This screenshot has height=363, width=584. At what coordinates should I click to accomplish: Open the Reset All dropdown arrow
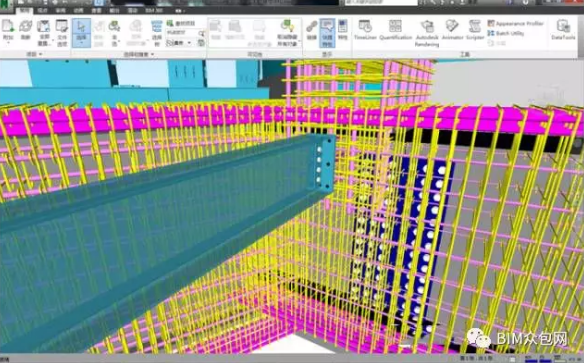pyautogui.click(x=53, y=40)
